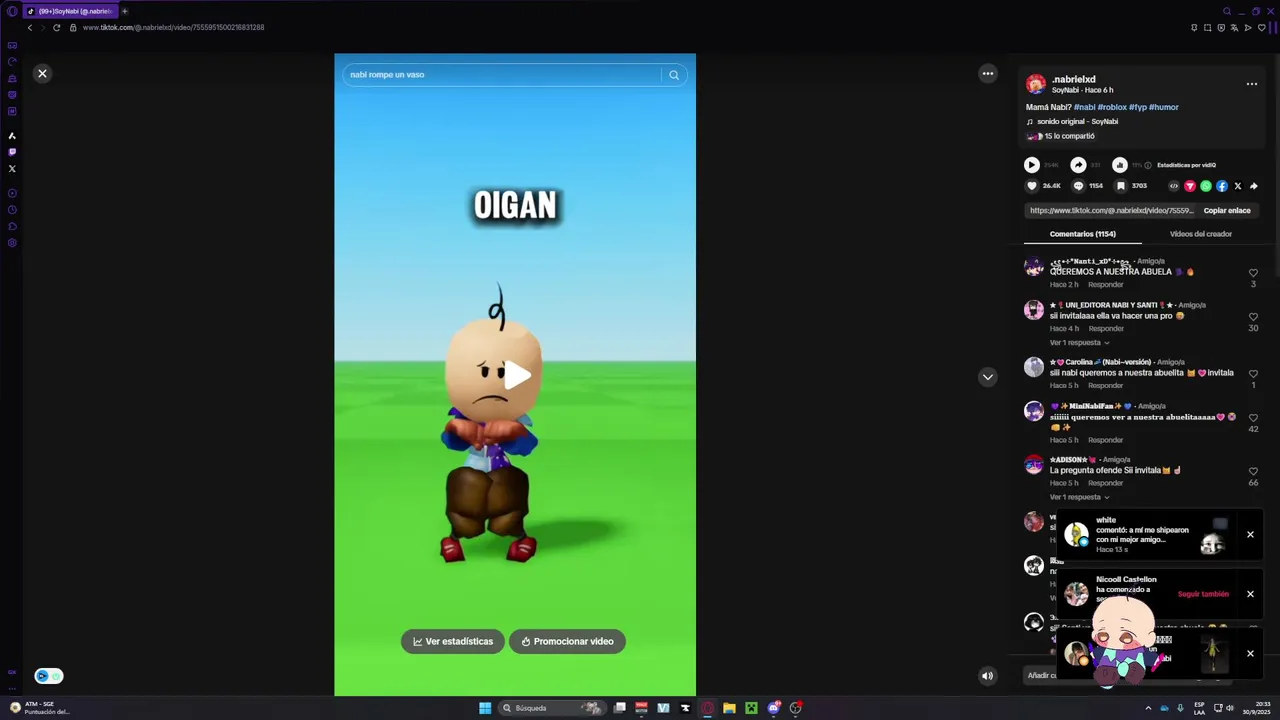Click the embed code icon
Image resolution: width=1280 pixels, height=720 pixels.
[1174, 186]
